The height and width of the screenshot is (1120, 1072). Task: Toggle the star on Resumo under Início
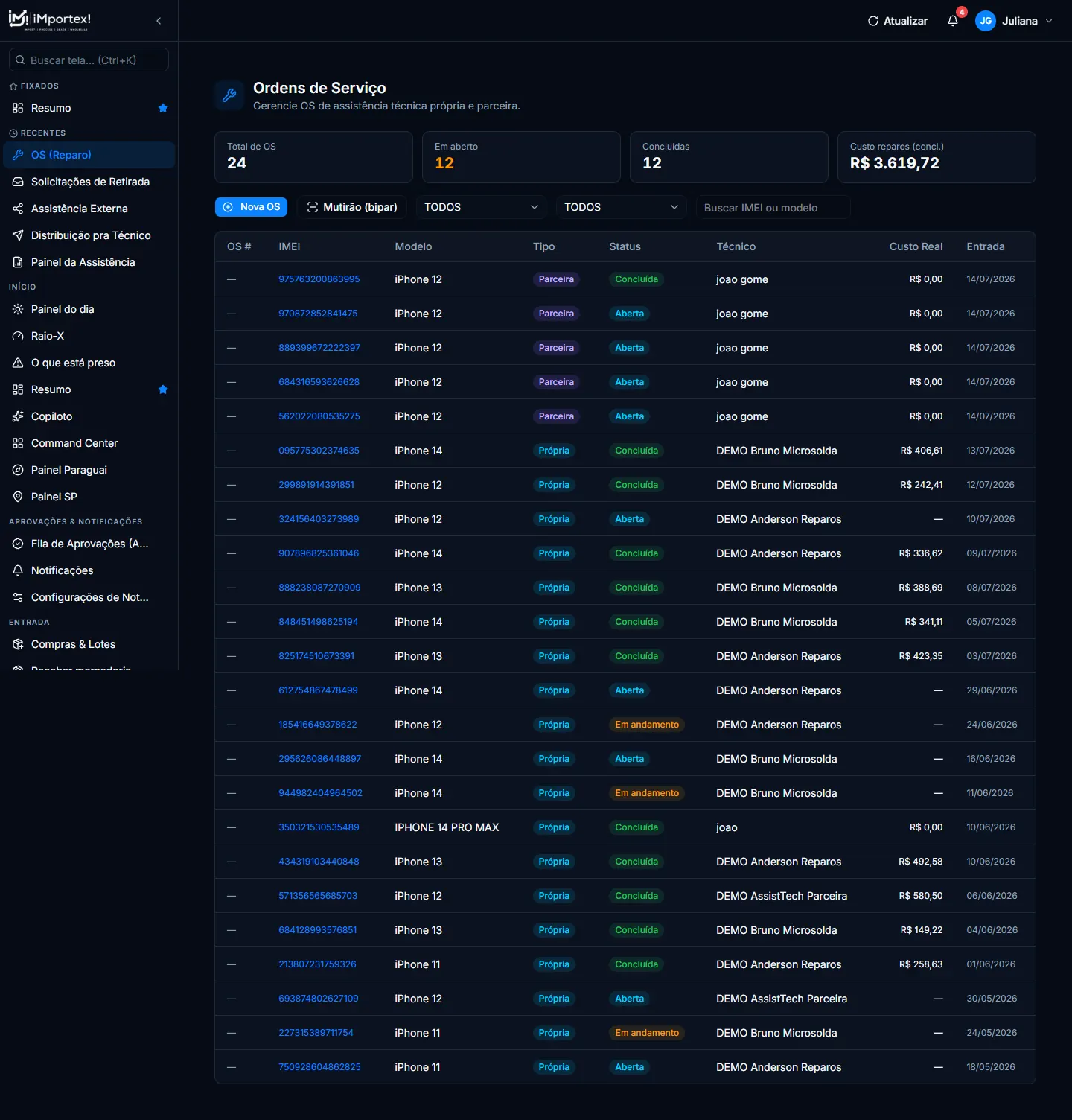point(163,389)
